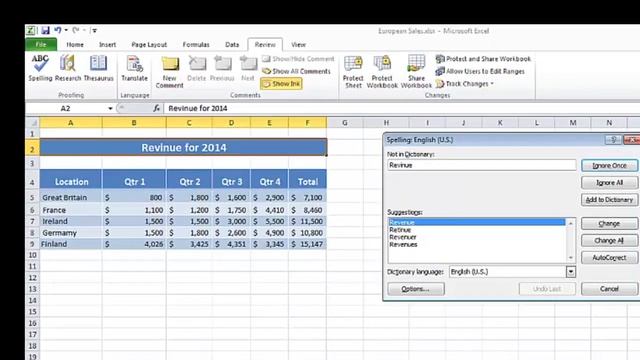
Task: Select suggestion 'Revenue'
Action: point(477,222)
